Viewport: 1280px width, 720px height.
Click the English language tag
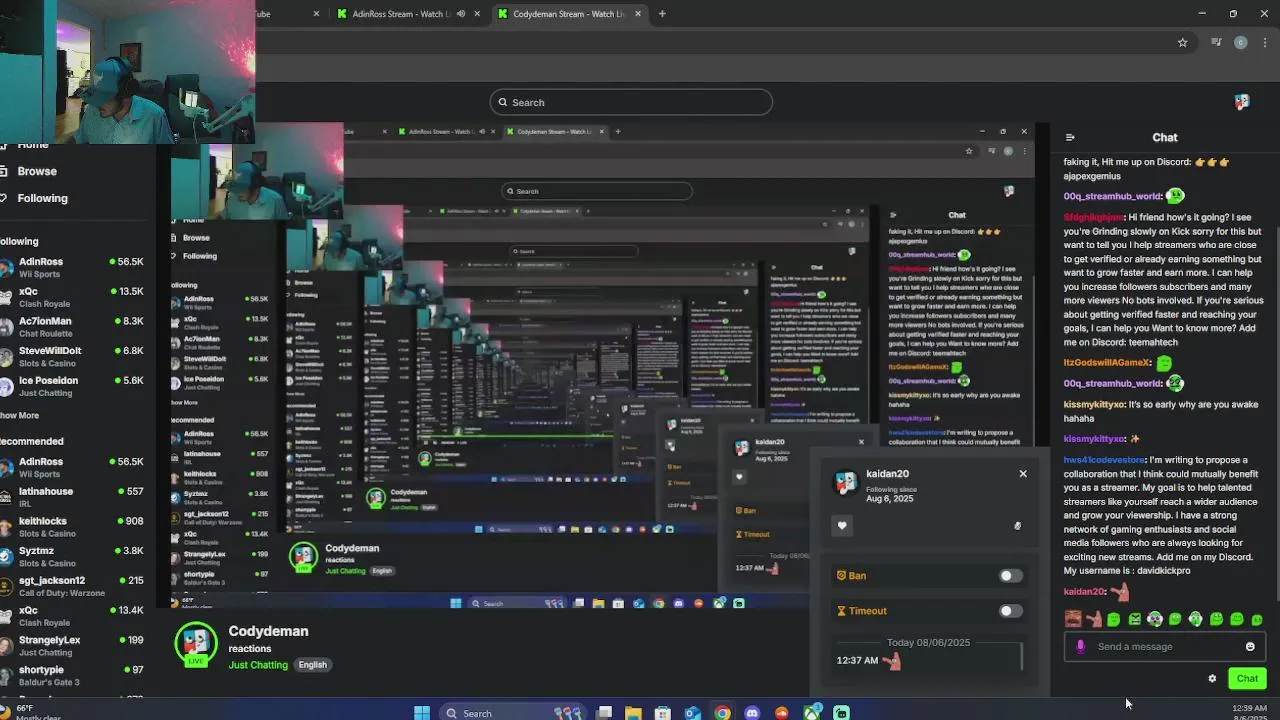(x=312, y=665)
